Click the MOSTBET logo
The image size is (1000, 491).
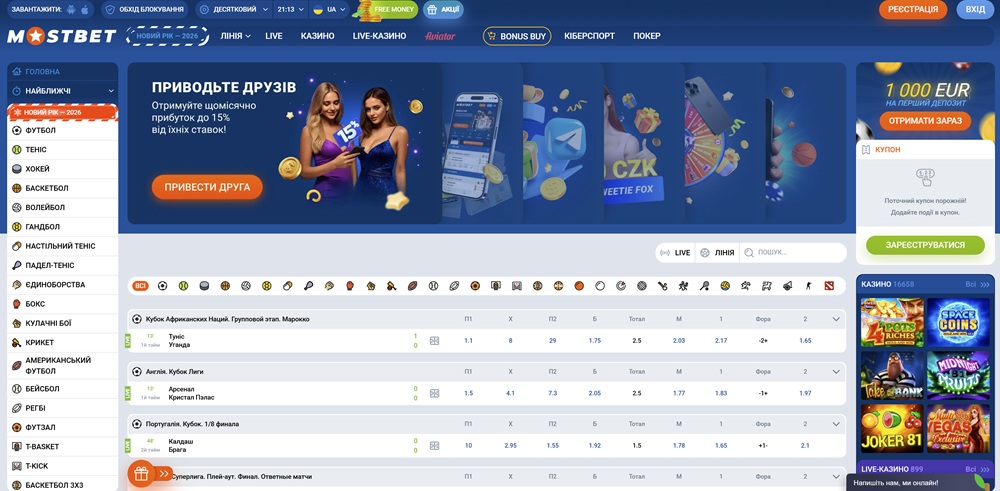[60, 36]
